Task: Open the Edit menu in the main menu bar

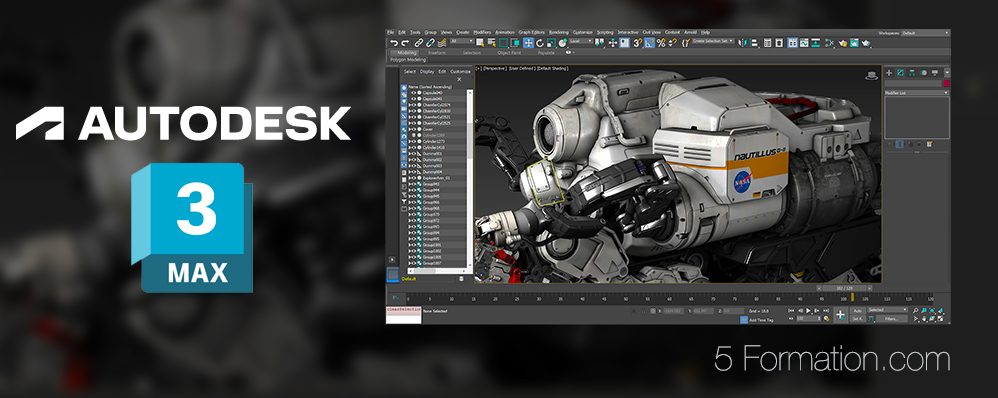Action: 402,32
